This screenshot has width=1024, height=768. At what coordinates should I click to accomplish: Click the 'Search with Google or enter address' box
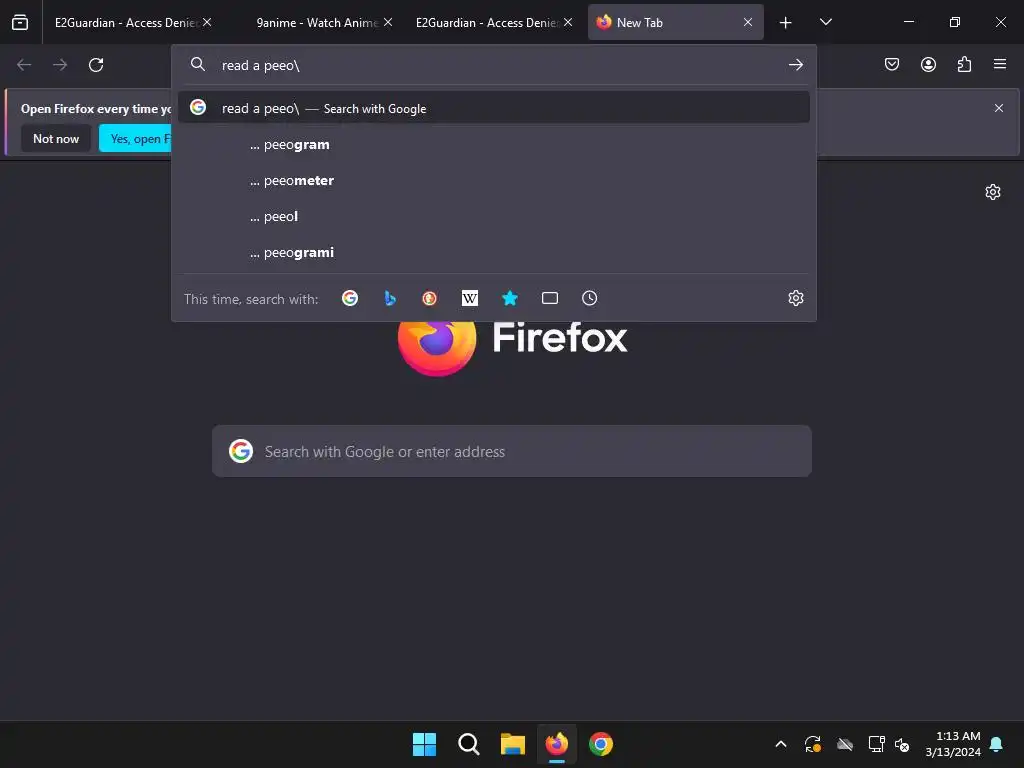512,451
